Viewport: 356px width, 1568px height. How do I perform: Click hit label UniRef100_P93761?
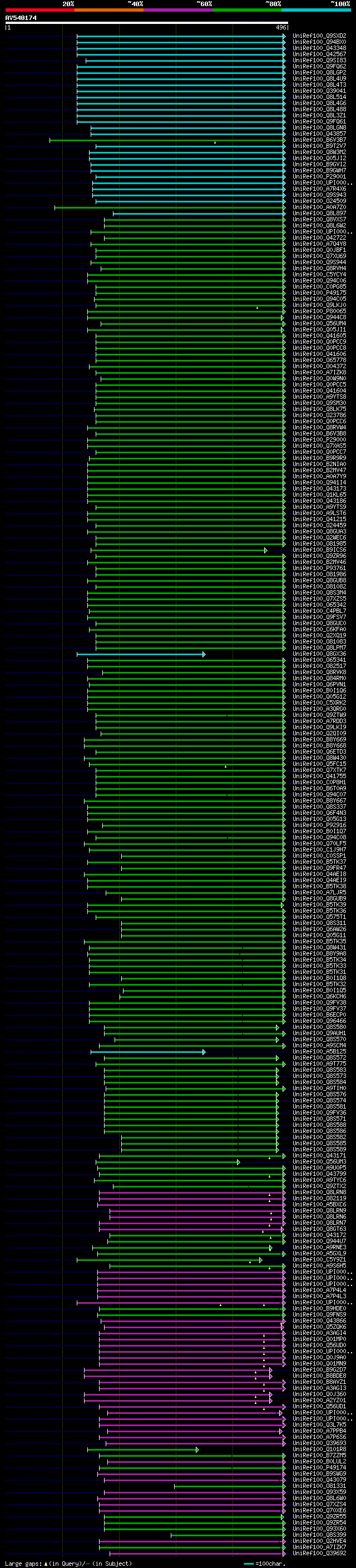coord(319,568)
